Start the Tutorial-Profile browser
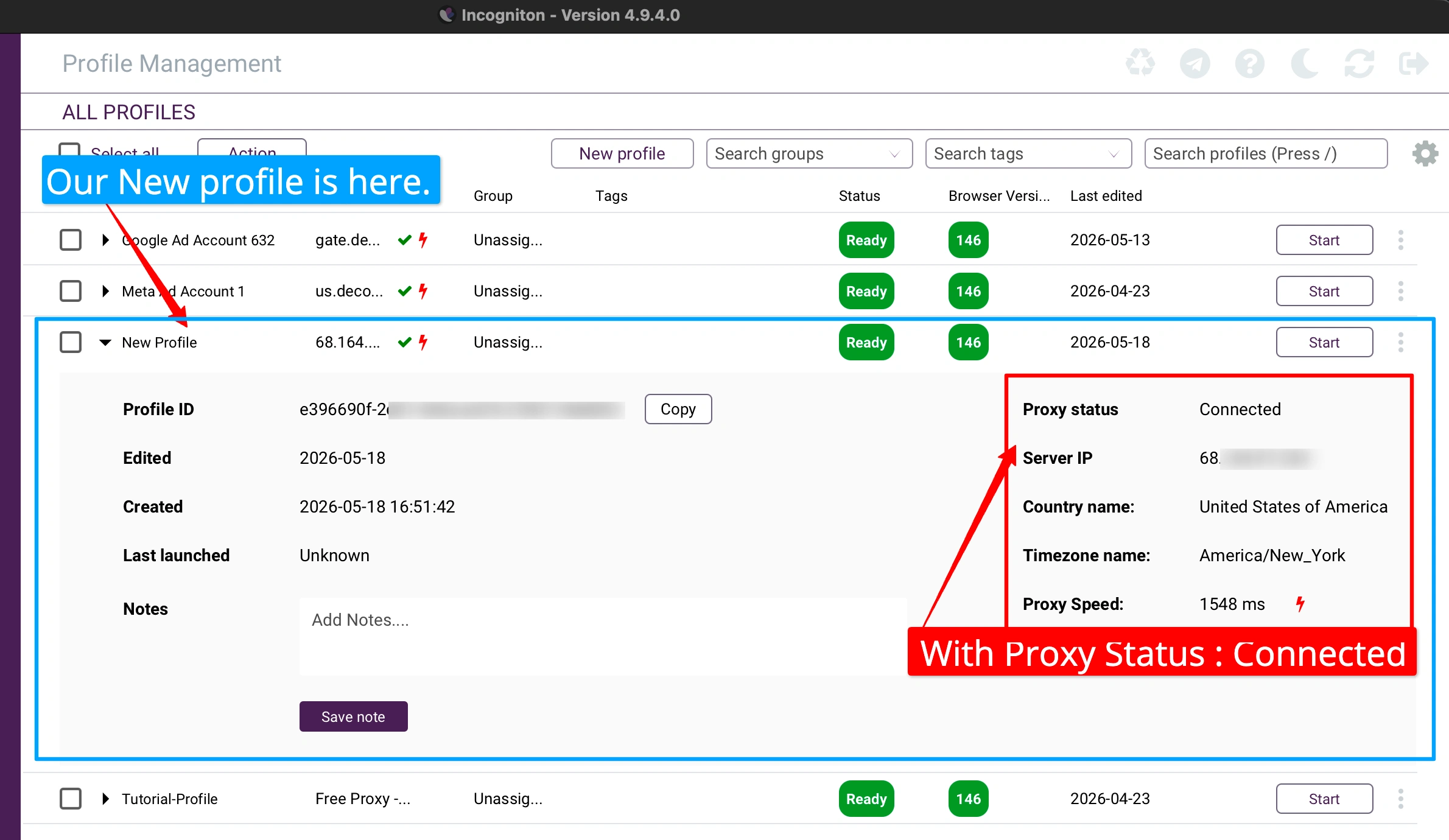 pyautogui.click(x=1324, y=799)
